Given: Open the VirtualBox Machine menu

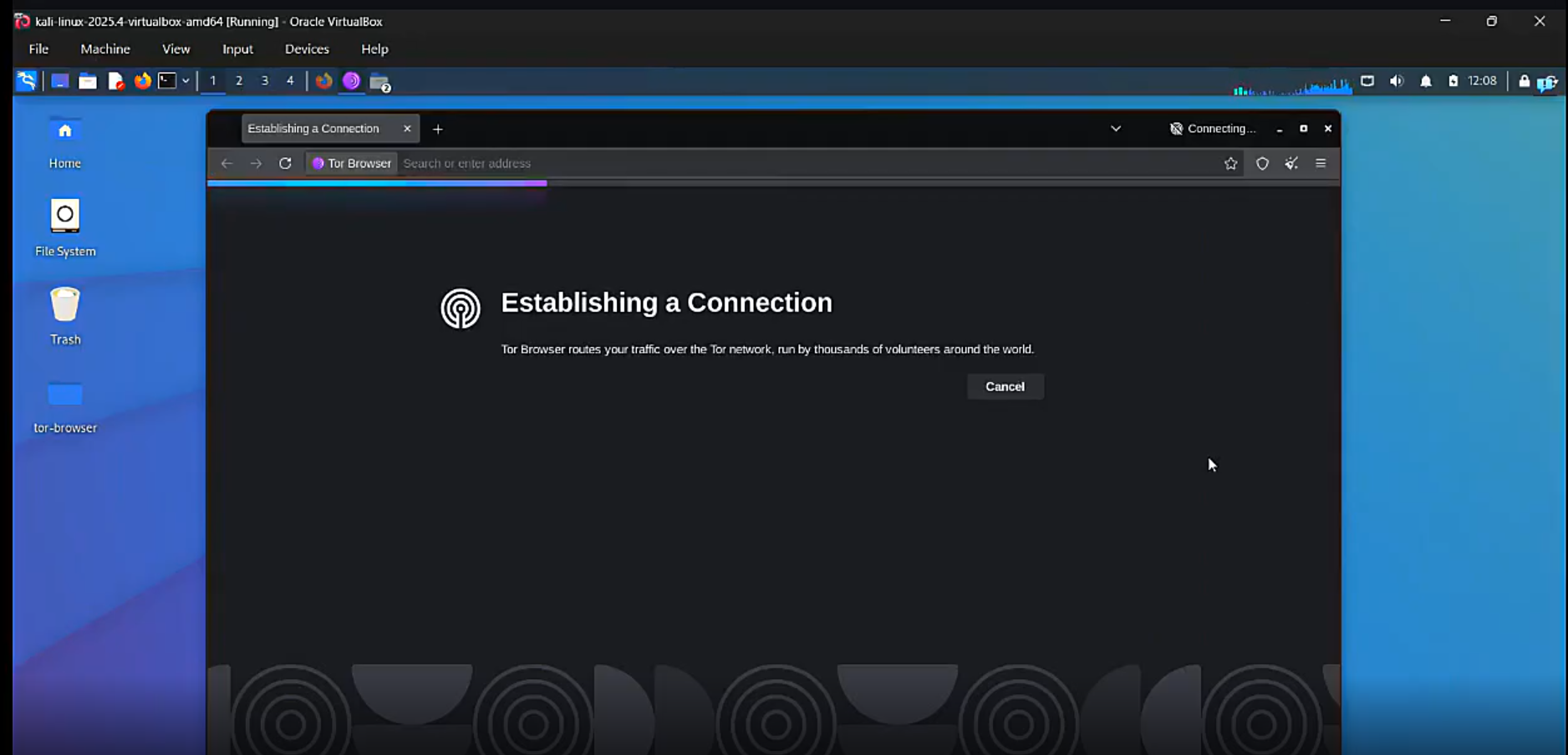Looking at the screenshot, I should coord(105,49).
